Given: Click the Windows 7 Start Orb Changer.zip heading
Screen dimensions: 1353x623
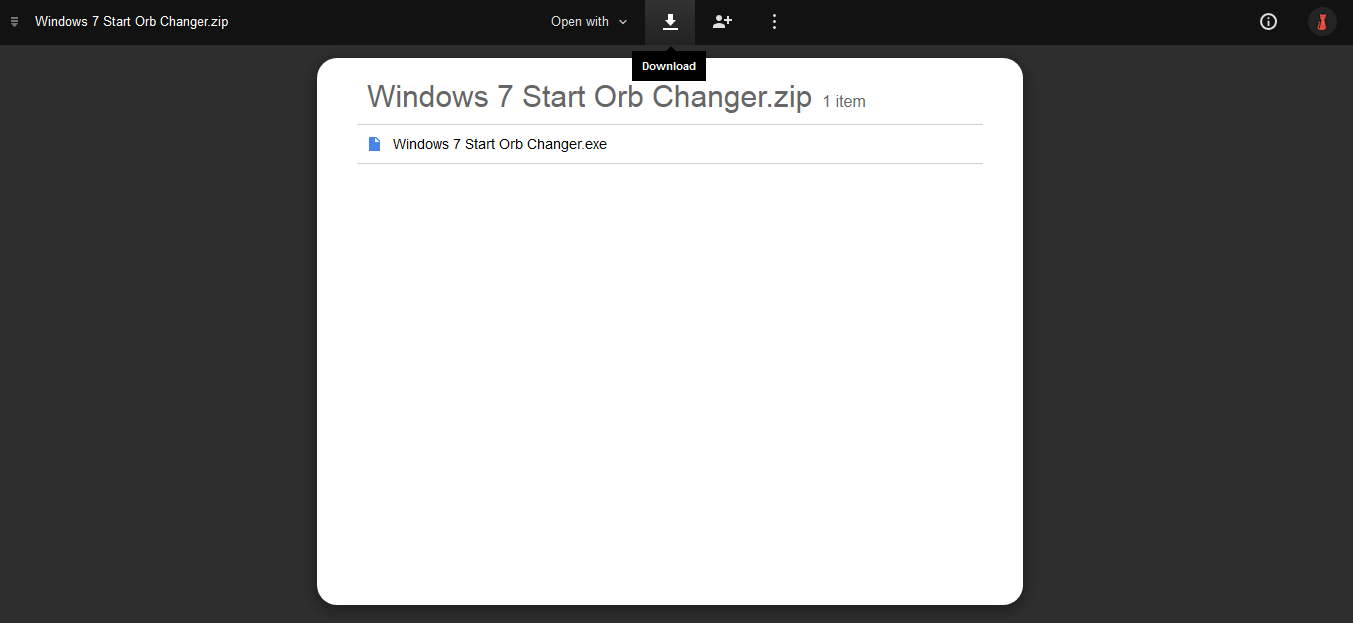Looking at the screenshot, I should pyautogui.click(x=589, y=97).
